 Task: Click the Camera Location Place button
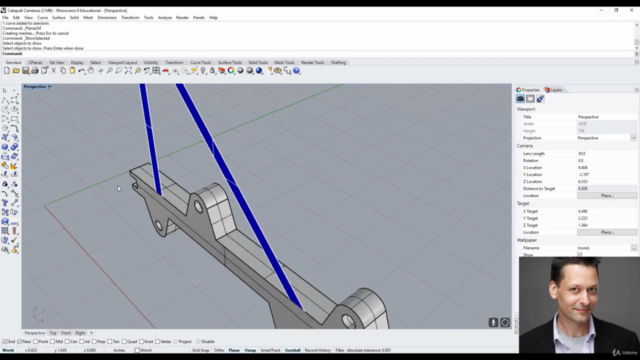(x=607, y=196)
